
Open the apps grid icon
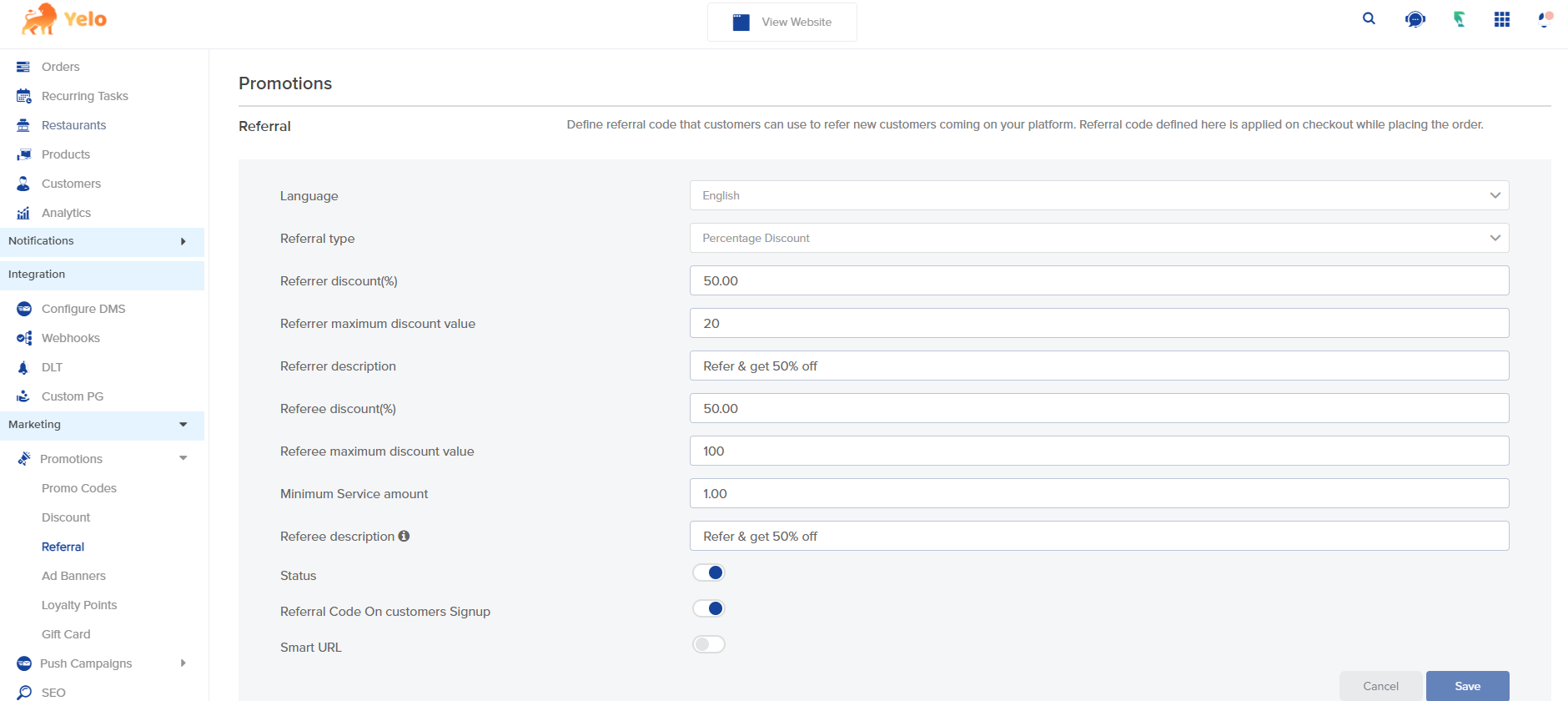point(1501,19)
